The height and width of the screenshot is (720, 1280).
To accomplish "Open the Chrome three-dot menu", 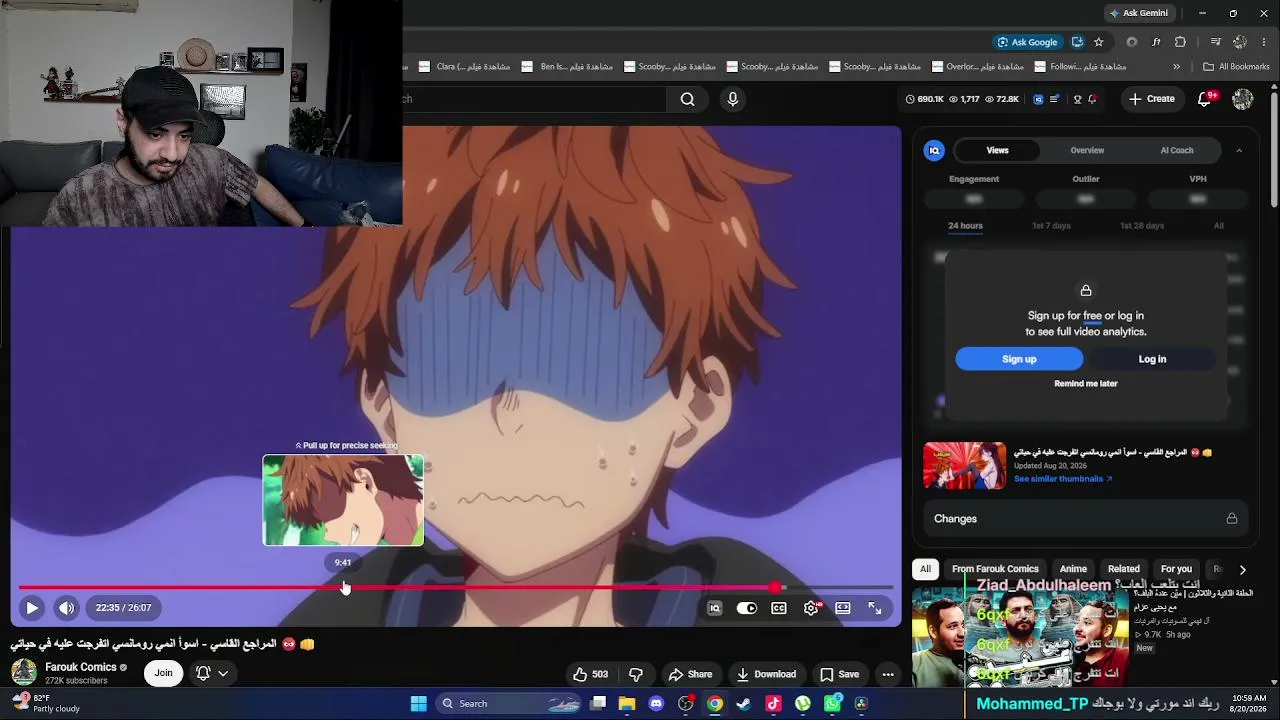I will pyautogui.click(x=1265, y=42).
